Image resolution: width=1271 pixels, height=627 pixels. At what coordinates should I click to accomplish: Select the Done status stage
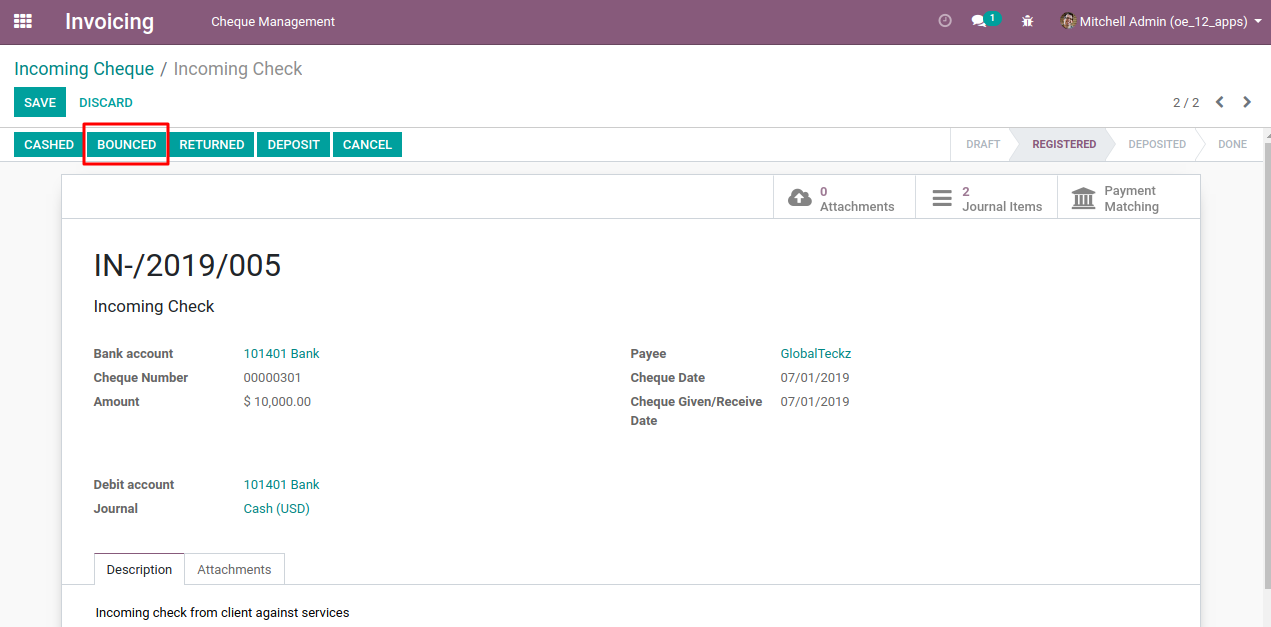tap(1232, 144)
